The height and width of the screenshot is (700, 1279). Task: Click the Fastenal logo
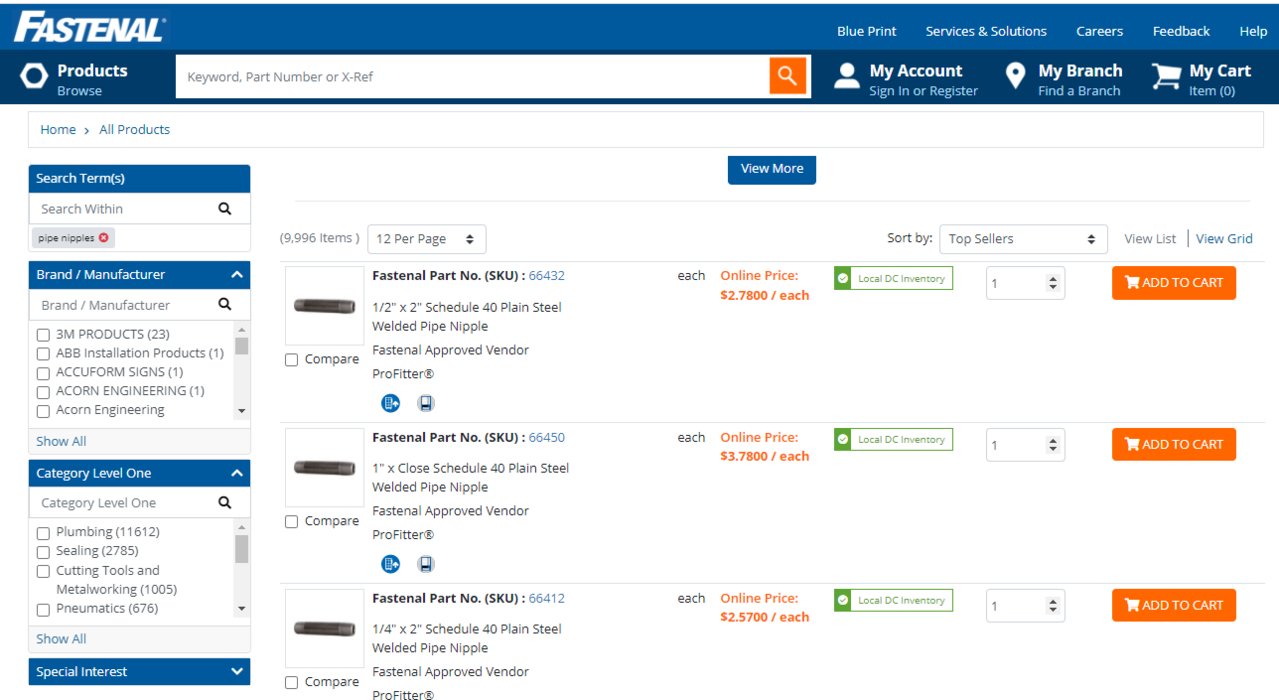pyautogui.click(x=89, y=27)
